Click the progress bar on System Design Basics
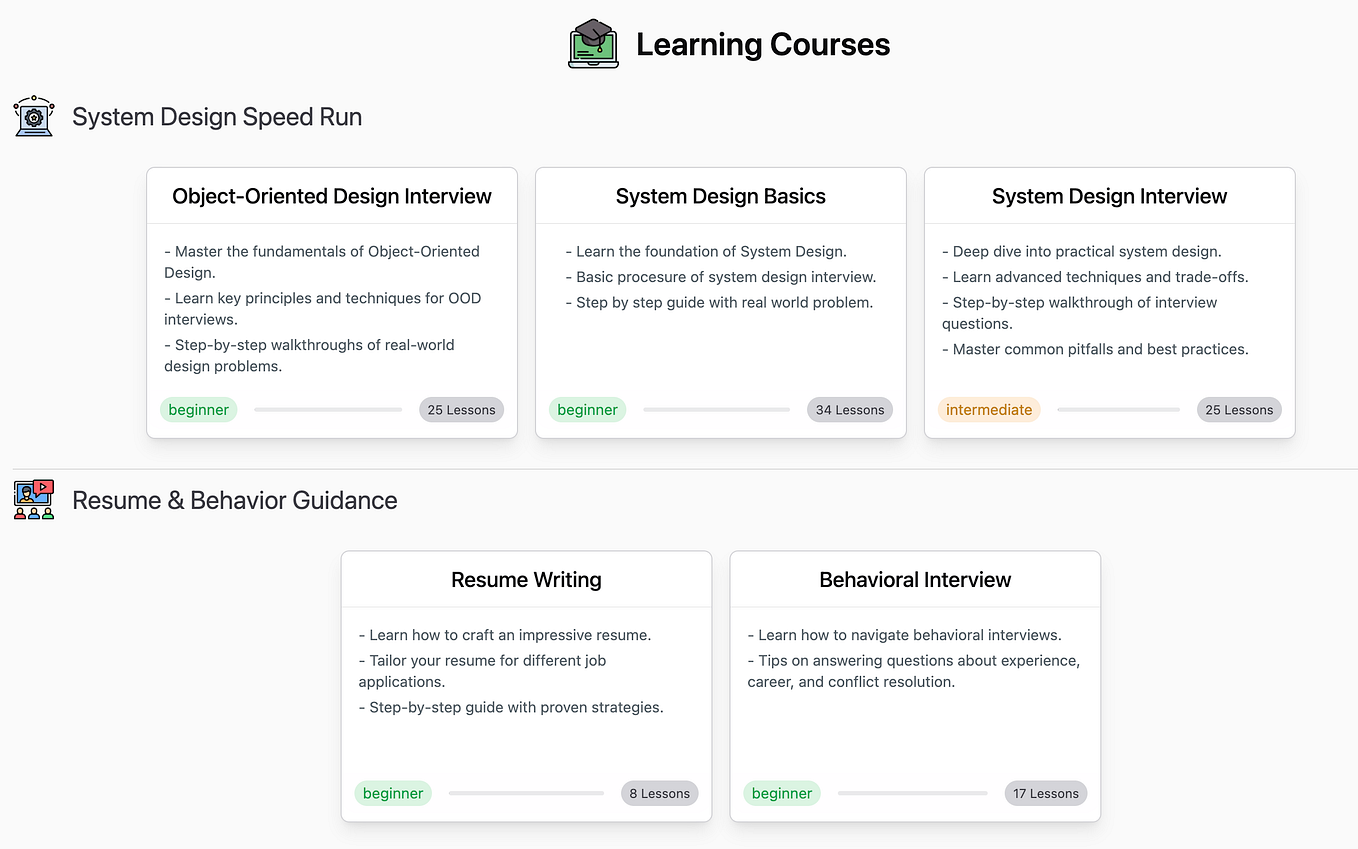Viewport: 1358px width, 849px height. click(716, 409)
